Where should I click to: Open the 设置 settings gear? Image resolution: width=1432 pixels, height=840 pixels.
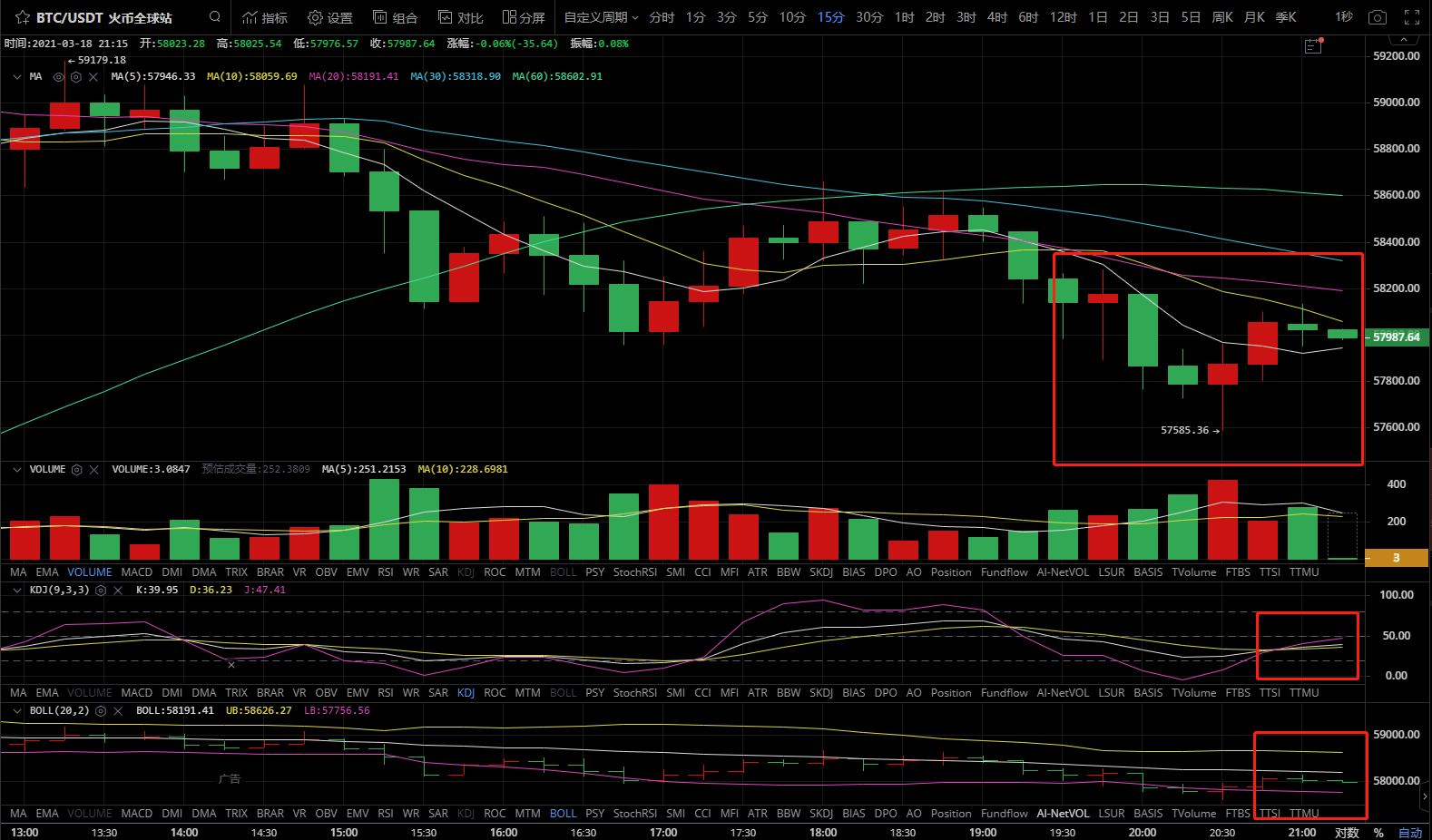(x=330, y=17)
